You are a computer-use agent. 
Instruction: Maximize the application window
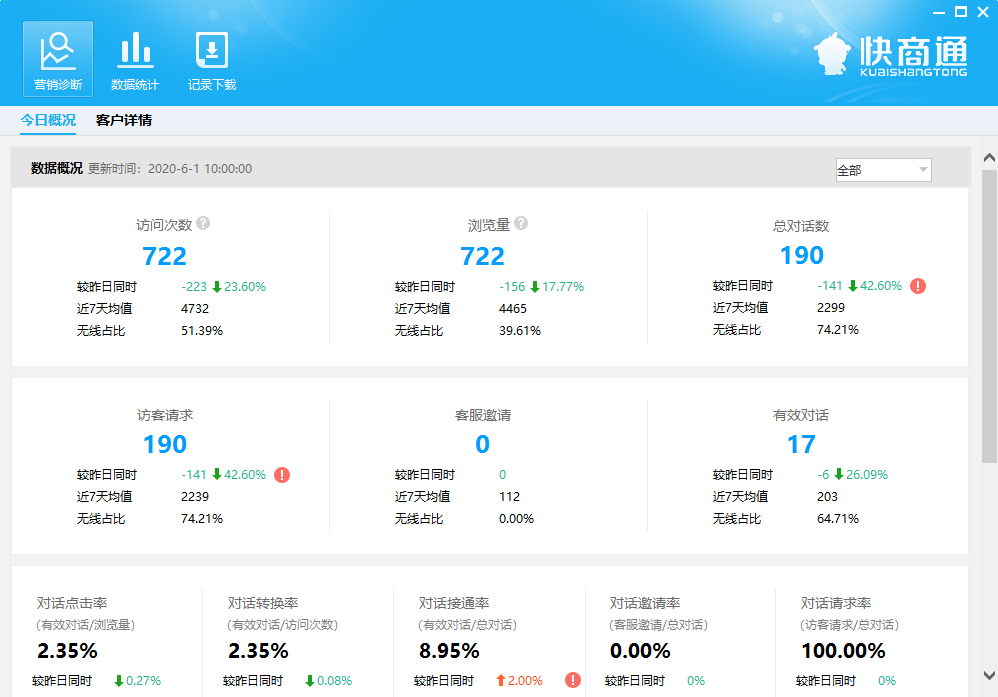[960, 11]
